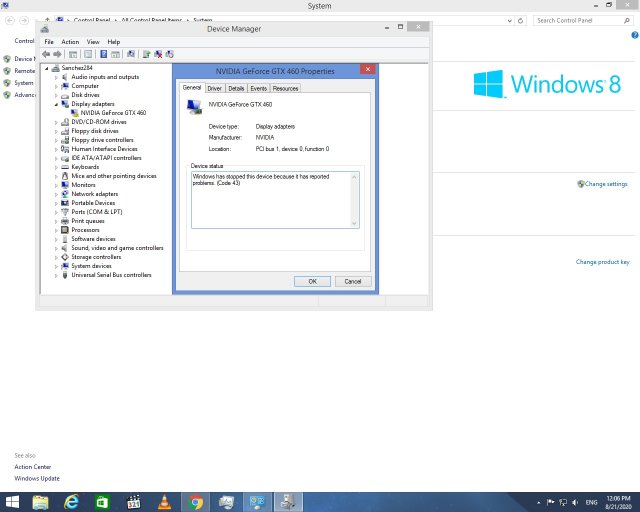Open the Action menu
The image size is (640, 512).
[70, 42]
